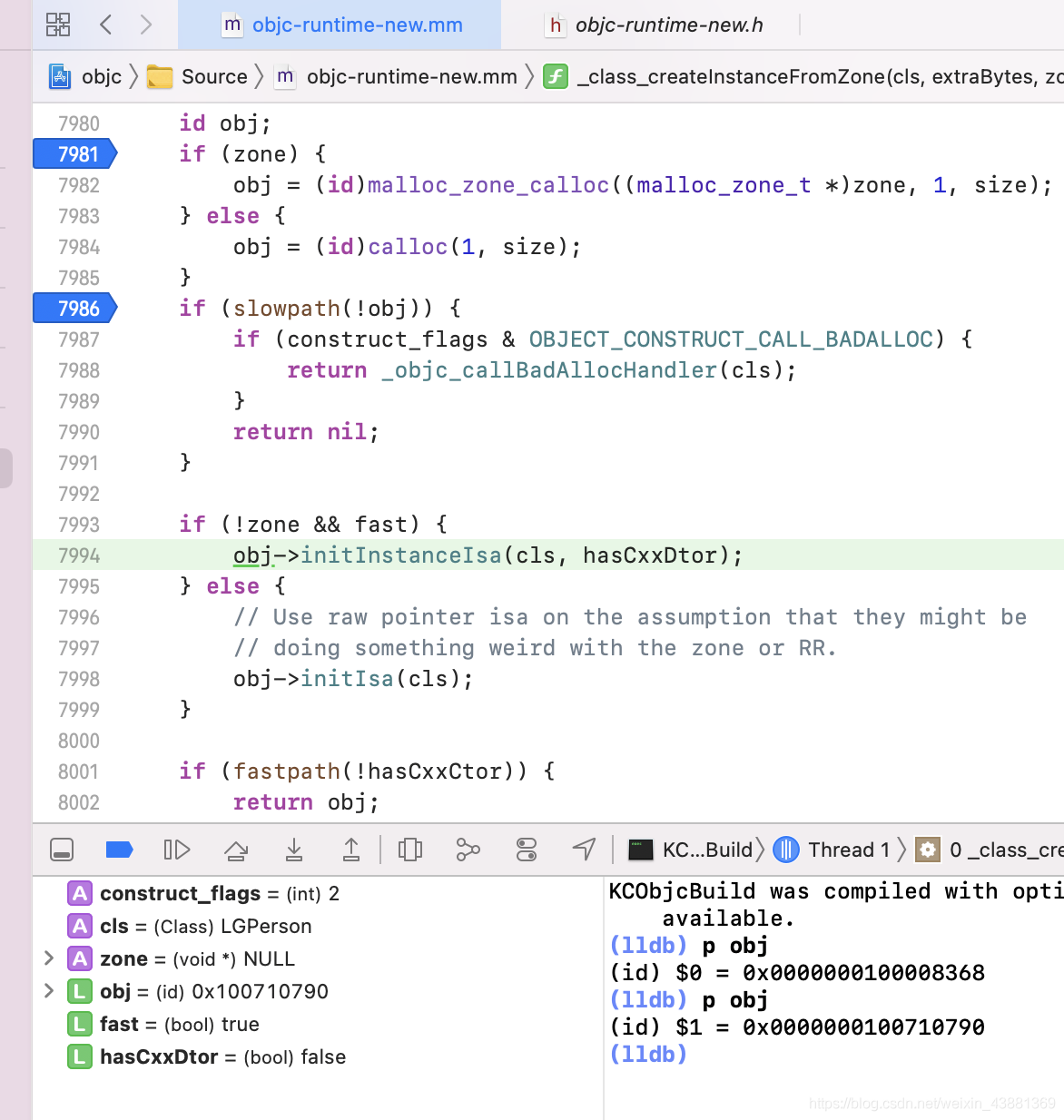This screenshot has width=1064, height=1120.
Task: Open the debug memory graph
Action: tap(468, 850)
